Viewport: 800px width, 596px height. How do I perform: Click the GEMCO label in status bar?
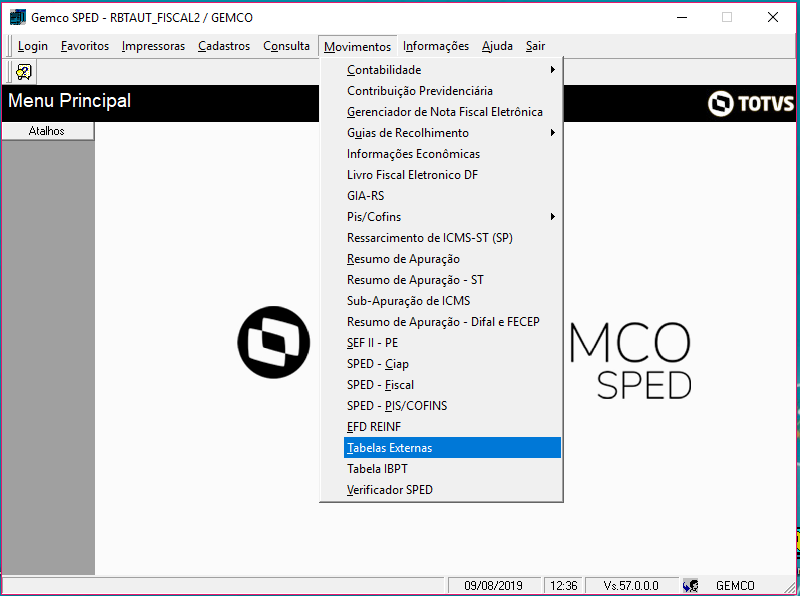click(x=735, y=586)
